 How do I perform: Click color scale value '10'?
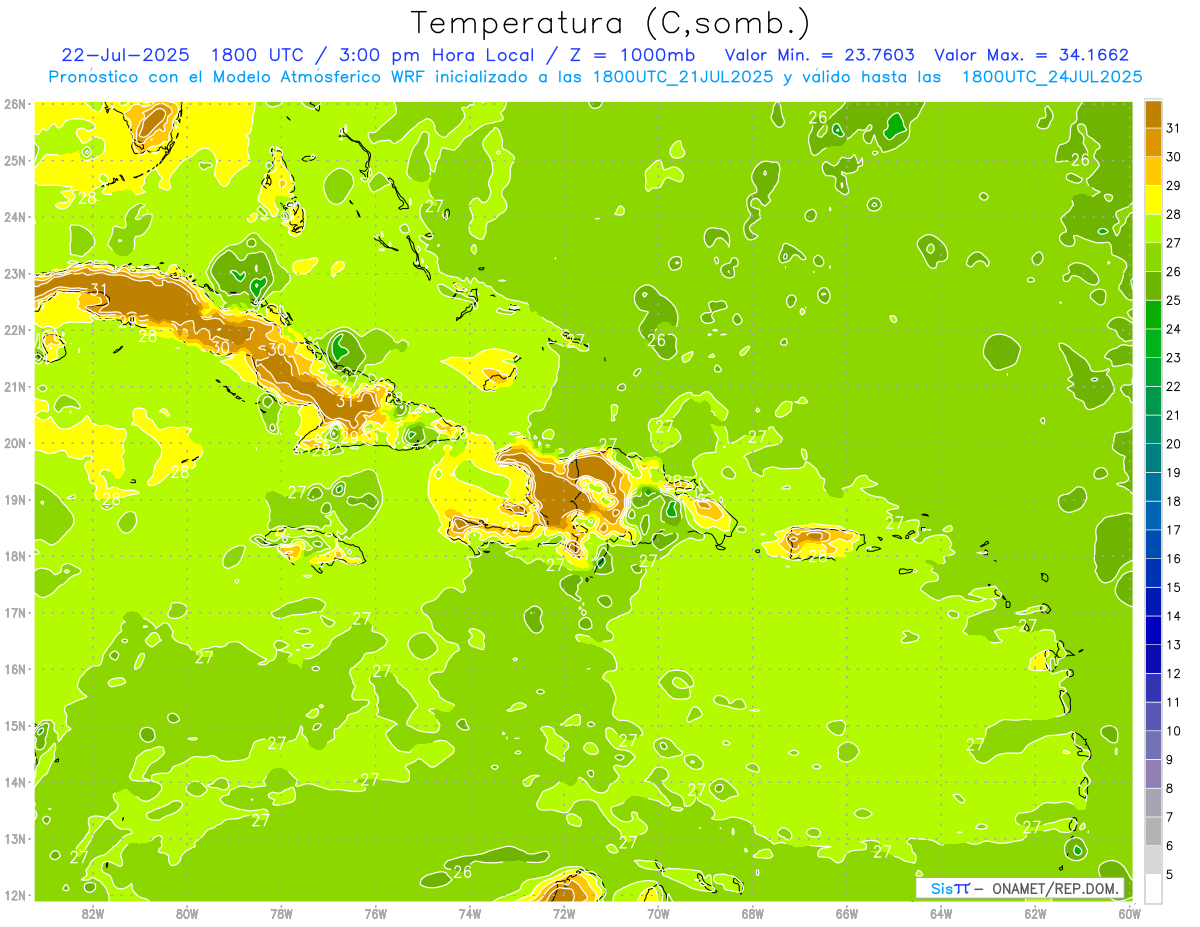point(1174,731)
